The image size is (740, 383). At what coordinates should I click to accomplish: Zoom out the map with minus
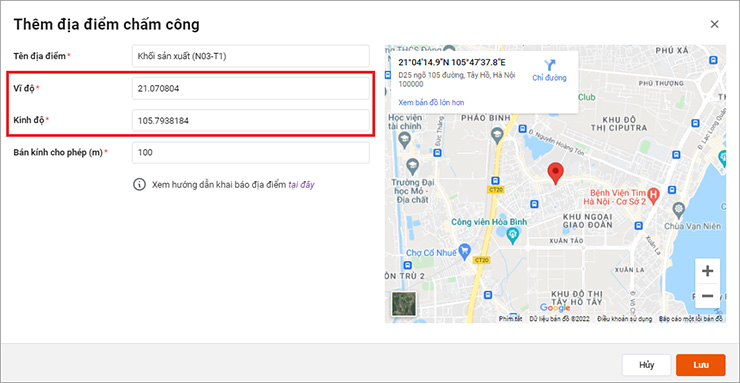click(x=707, y=296)
